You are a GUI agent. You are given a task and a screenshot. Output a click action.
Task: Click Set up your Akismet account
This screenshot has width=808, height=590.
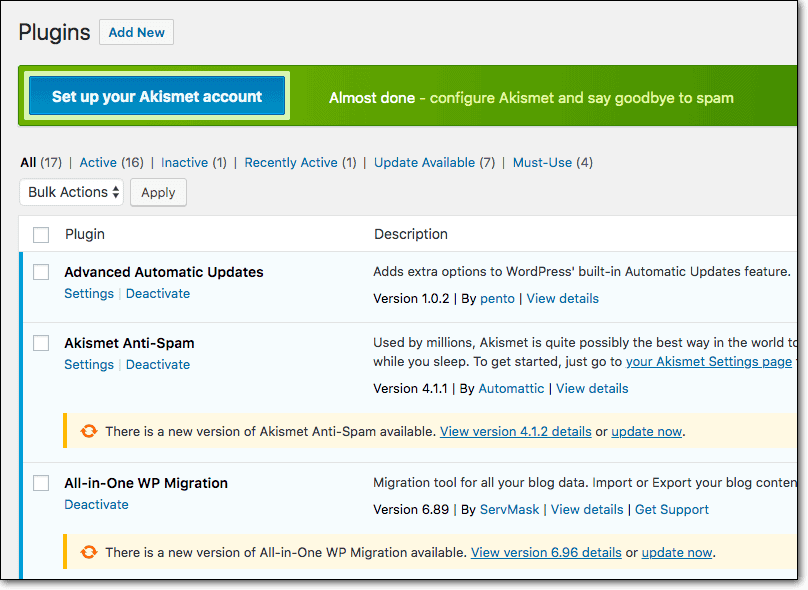click(x=157, y=96)
